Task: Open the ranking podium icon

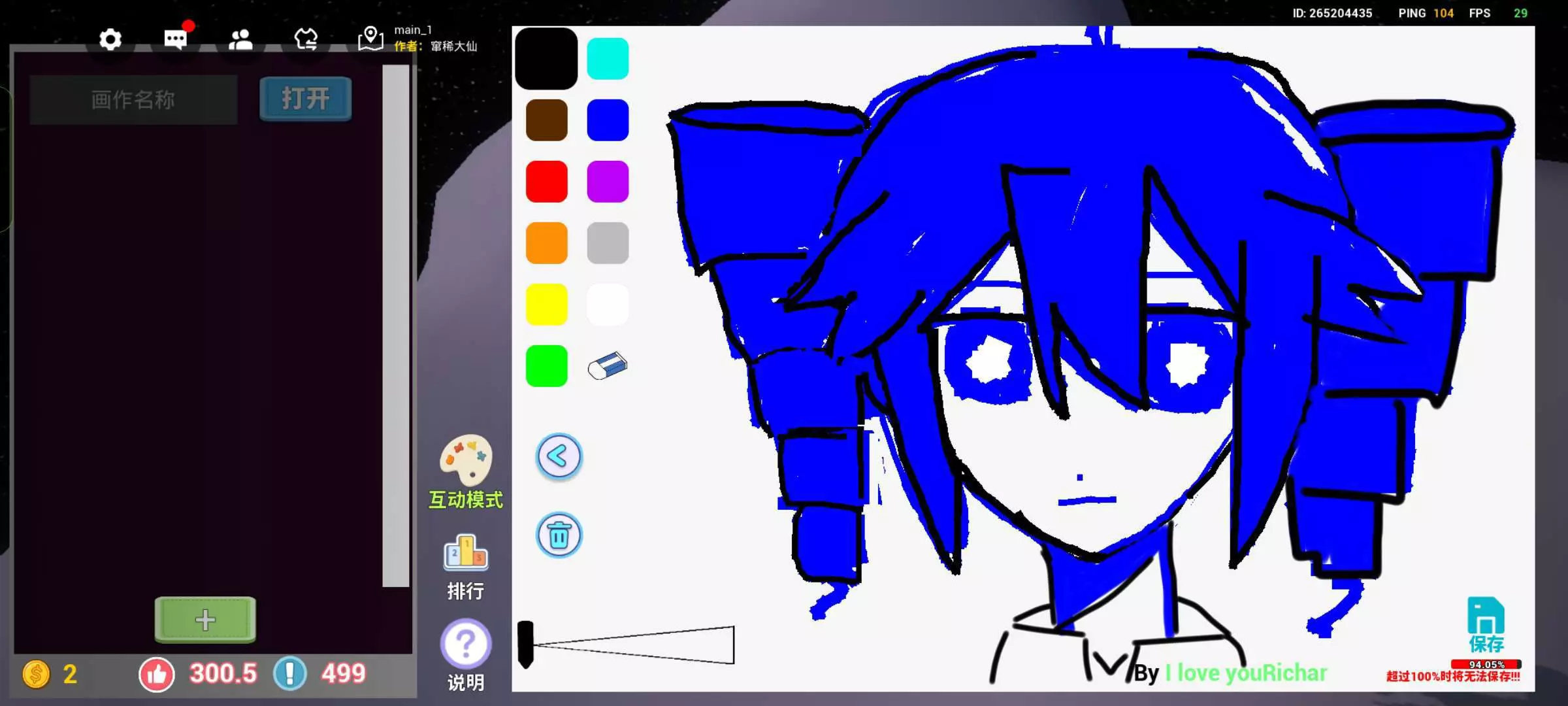Action: pyautogui.click(x=466, y=552)
